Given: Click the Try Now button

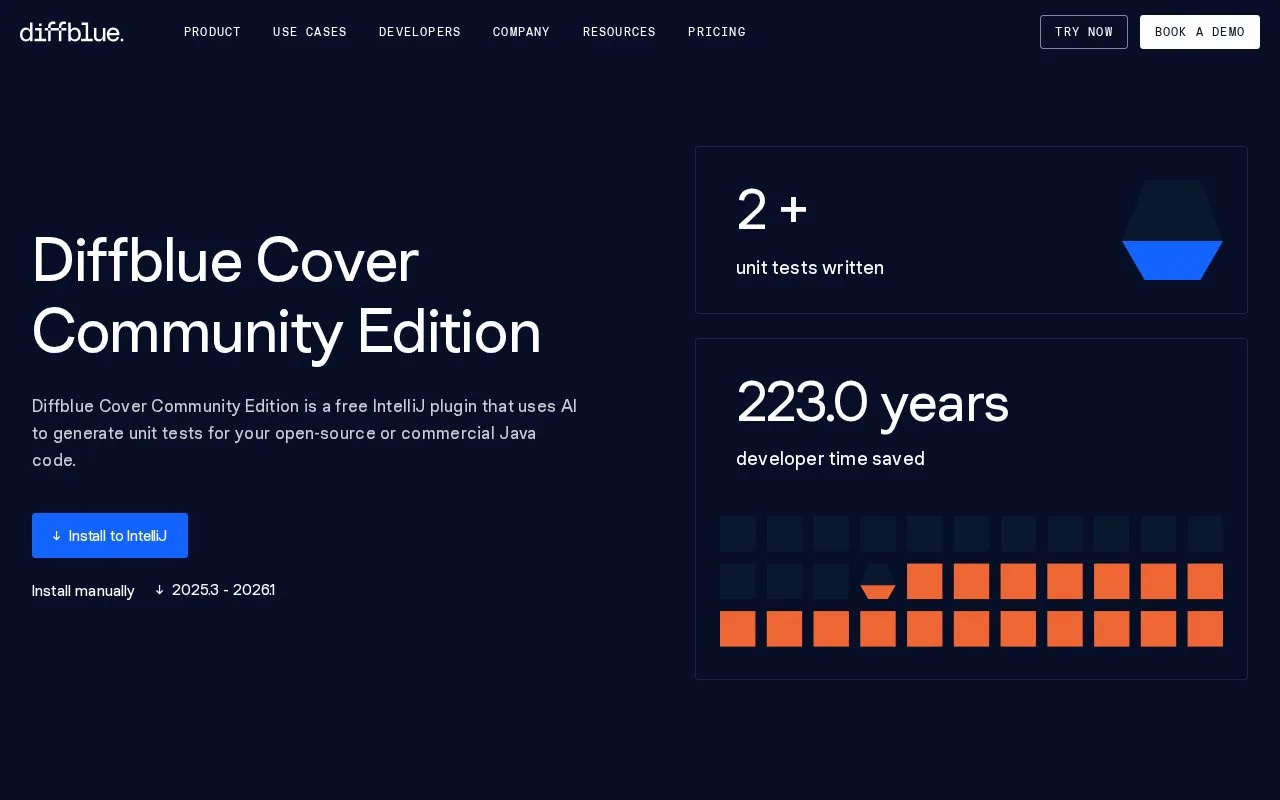Looking at the screenshot, I should pos(1084,32).
